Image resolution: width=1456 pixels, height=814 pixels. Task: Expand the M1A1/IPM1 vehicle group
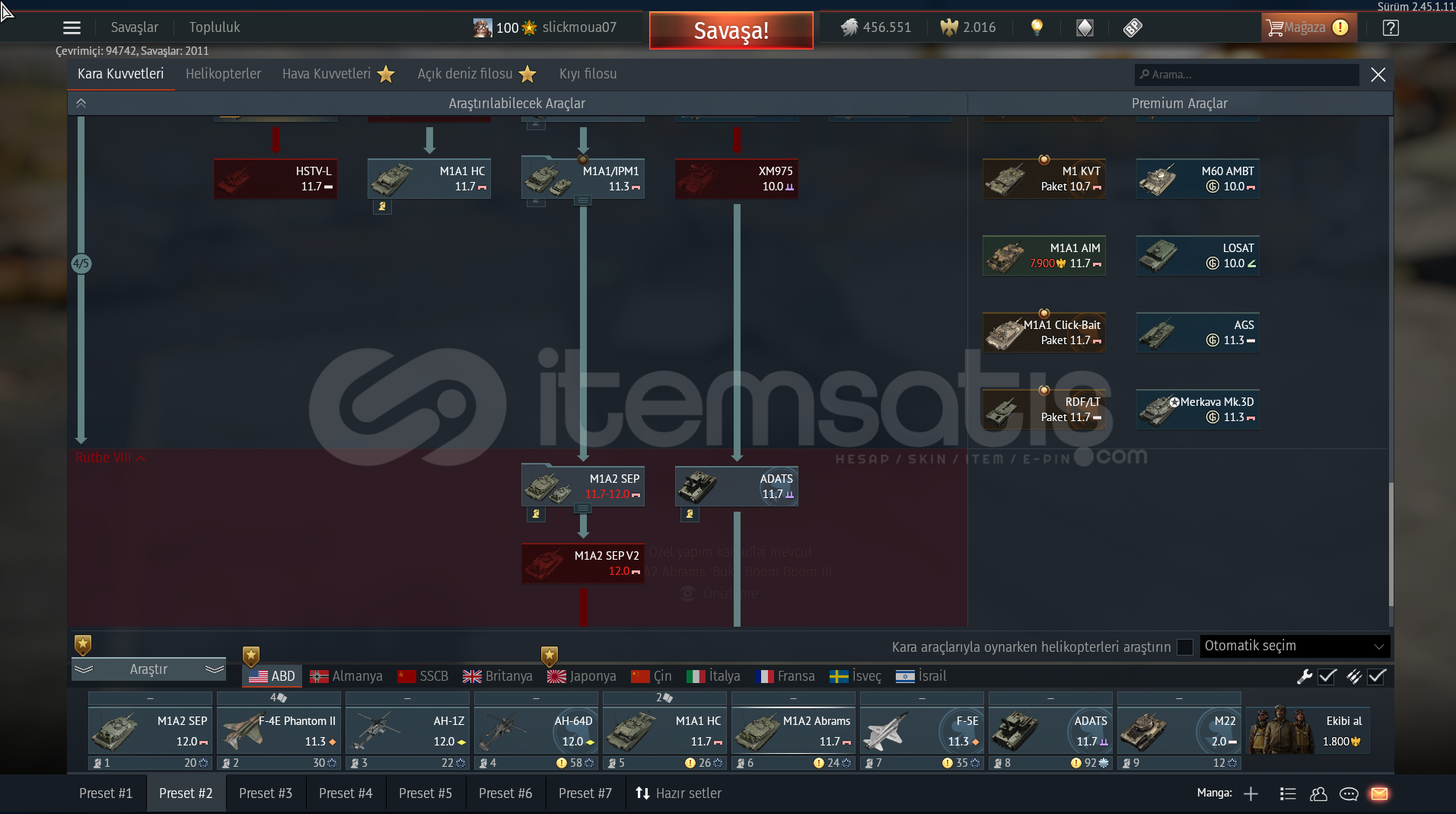pyautogui.click(x=583, y=201)
